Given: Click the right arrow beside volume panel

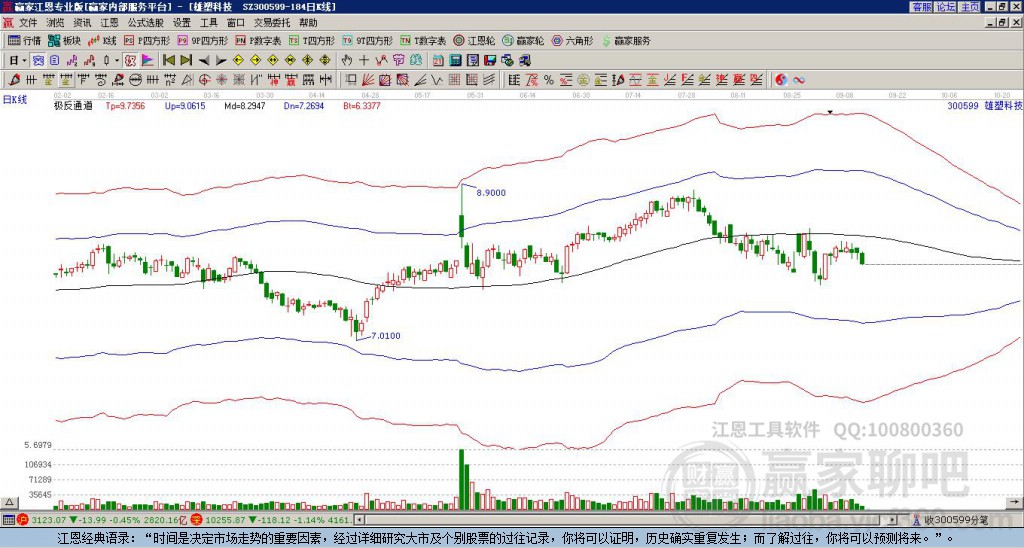Looking at the screenshot, I should pyautogui.click(x=1016, y=502).
